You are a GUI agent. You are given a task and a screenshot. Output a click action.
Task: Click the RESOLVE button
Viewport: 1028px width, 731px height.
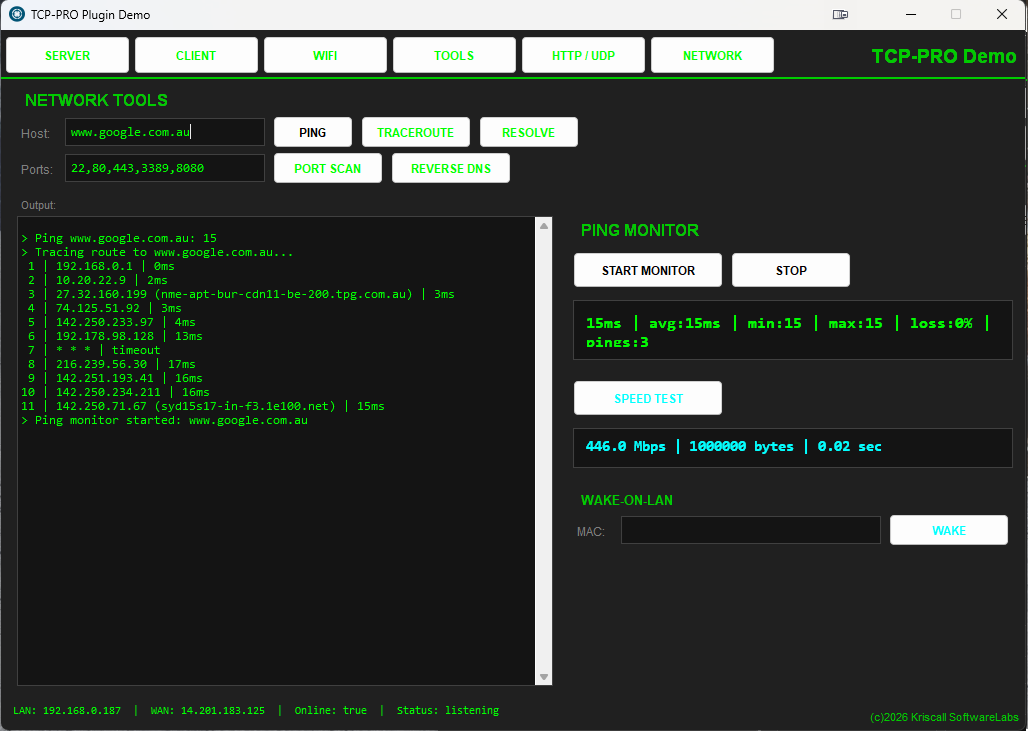coord(528,133)
